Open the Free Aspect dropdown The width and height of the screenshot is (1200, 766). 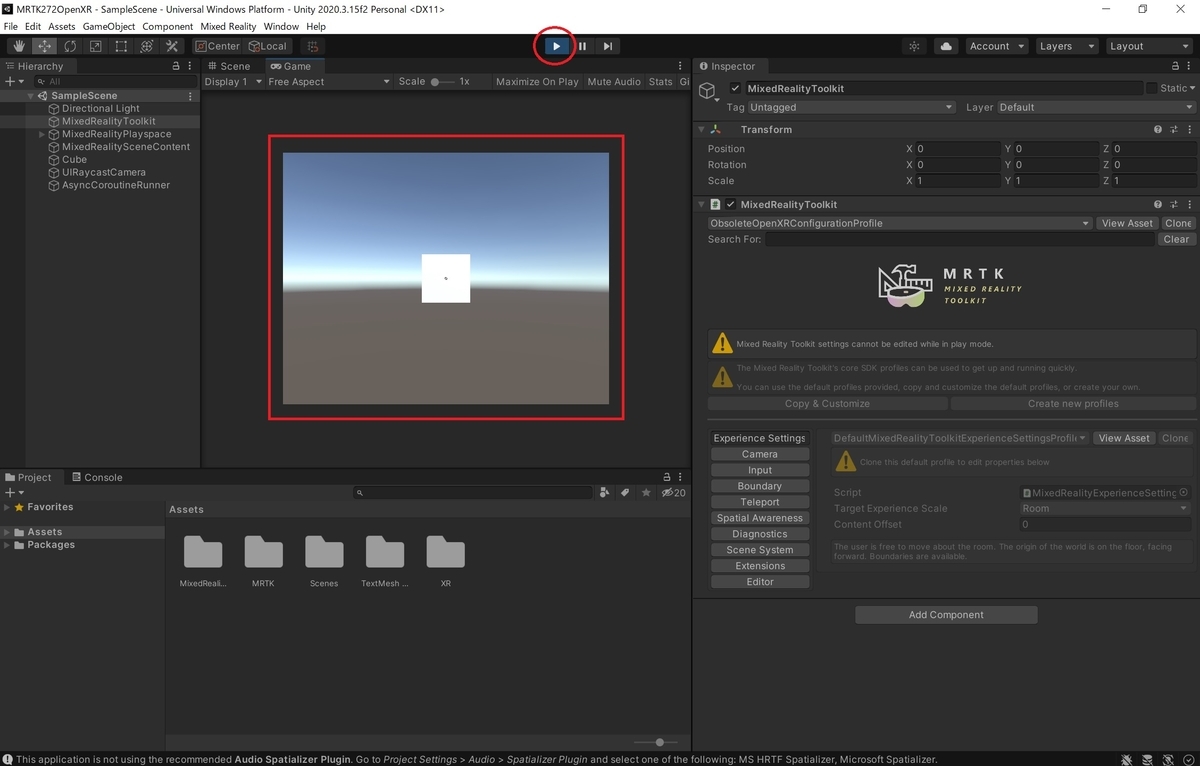coord(329,82)
